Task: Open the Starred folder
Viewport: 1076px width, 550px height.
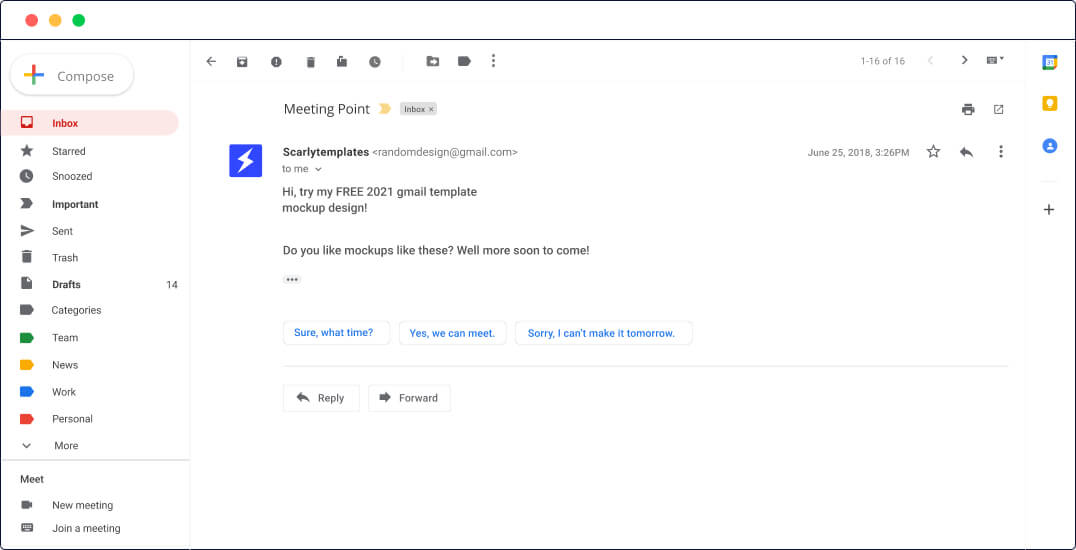Action: click(69, 151)
